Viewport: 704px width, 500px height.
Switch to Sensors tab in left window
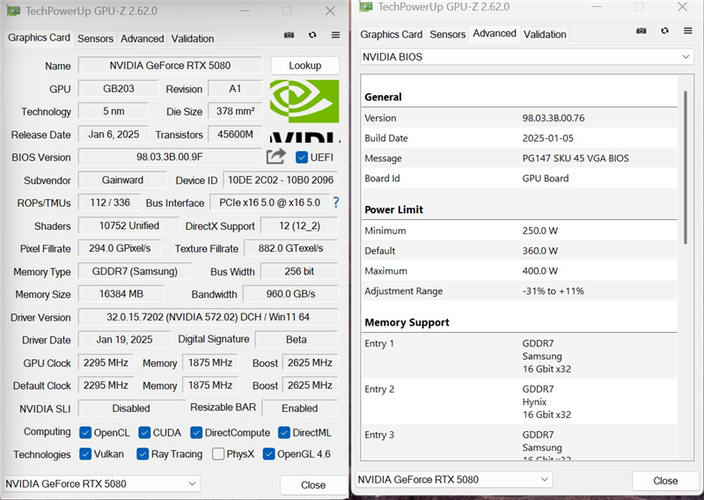tap(95, 39)
